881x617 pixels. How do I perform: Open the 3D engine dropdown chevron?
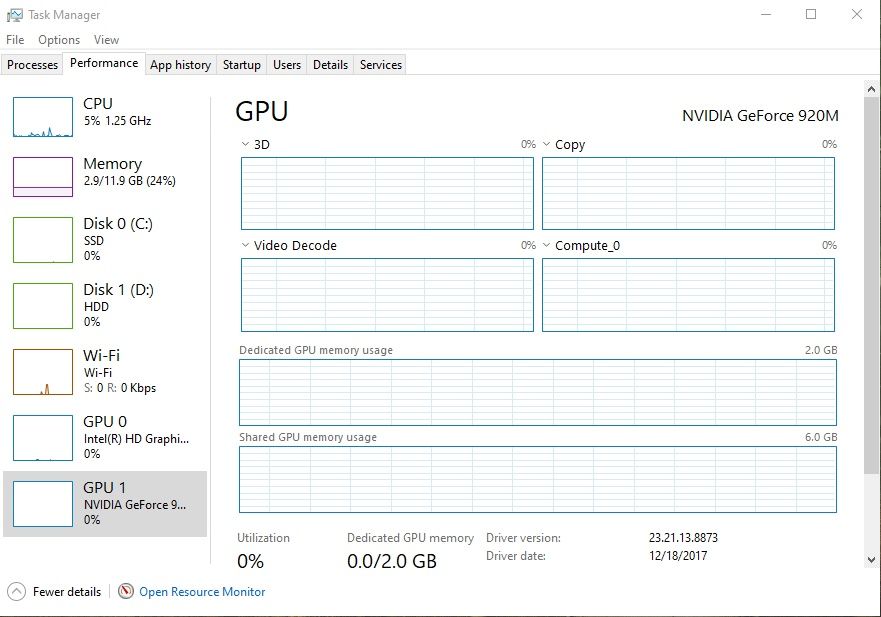(245, 144)
